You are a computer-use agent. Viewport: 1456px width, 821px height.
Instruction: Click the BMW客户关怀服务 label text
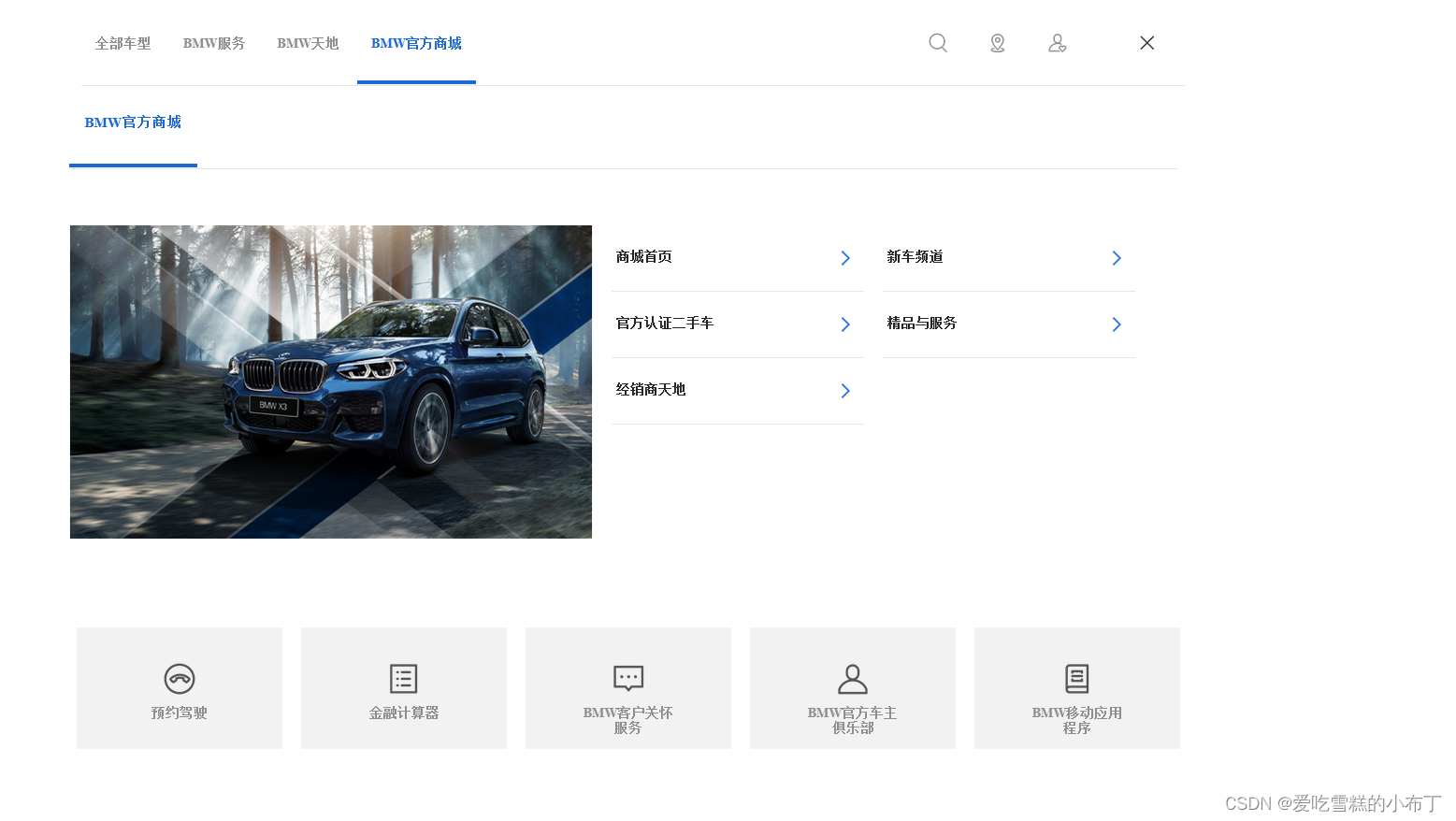[628, 720]
